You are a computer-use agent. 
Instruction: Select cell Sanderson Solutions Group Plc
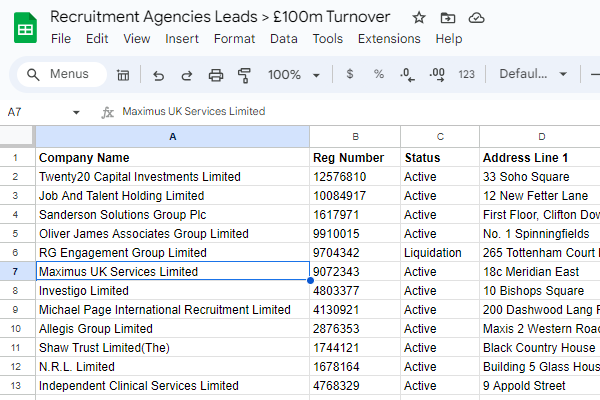(x=173, y=214)
